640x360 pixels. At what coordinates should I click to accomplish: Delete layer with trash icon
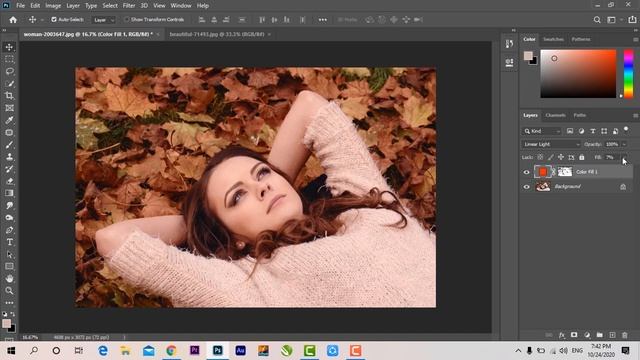(x=624, y=335)
